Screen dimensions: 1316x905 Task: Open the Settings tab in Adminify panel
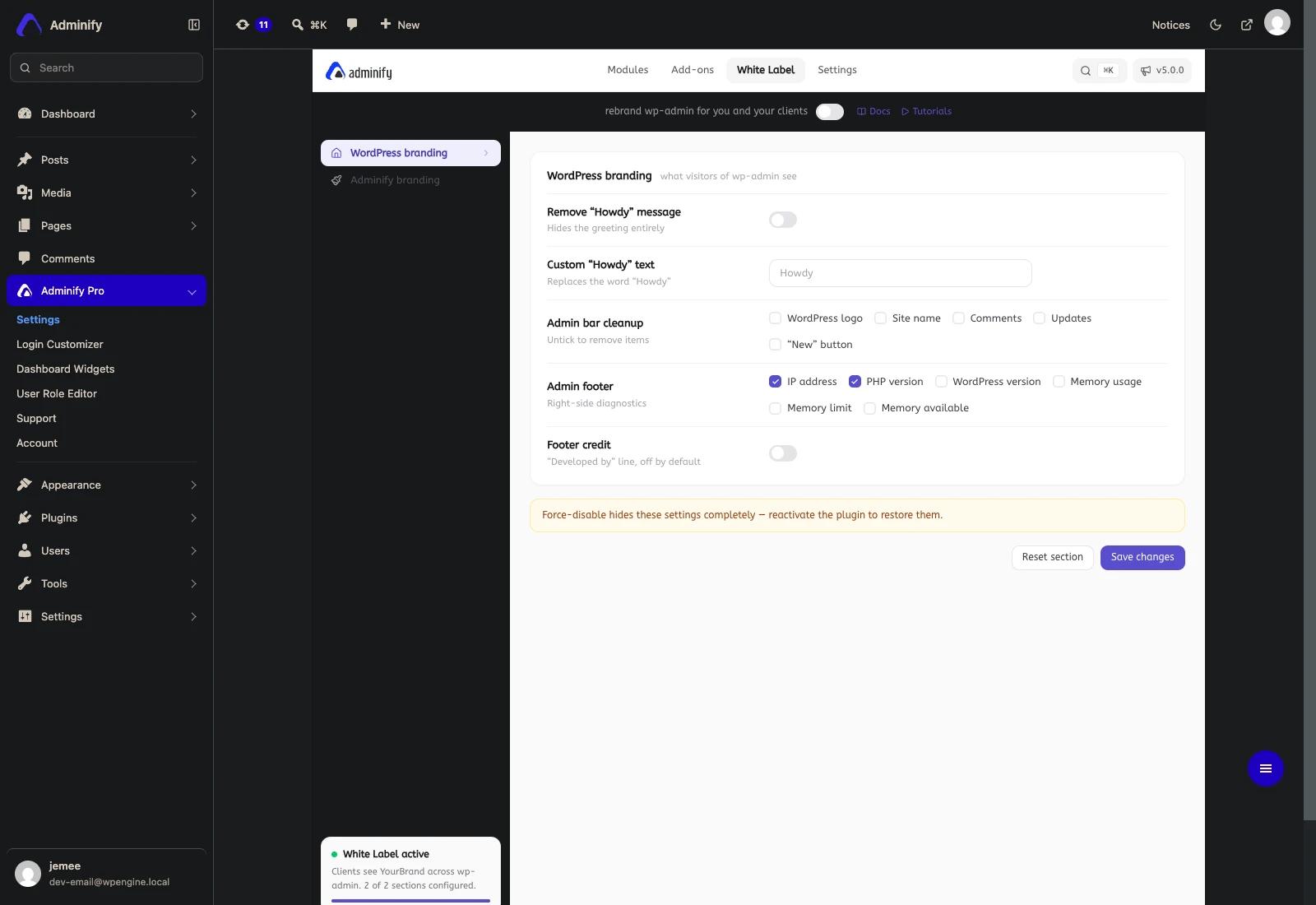tap(837, 70)
